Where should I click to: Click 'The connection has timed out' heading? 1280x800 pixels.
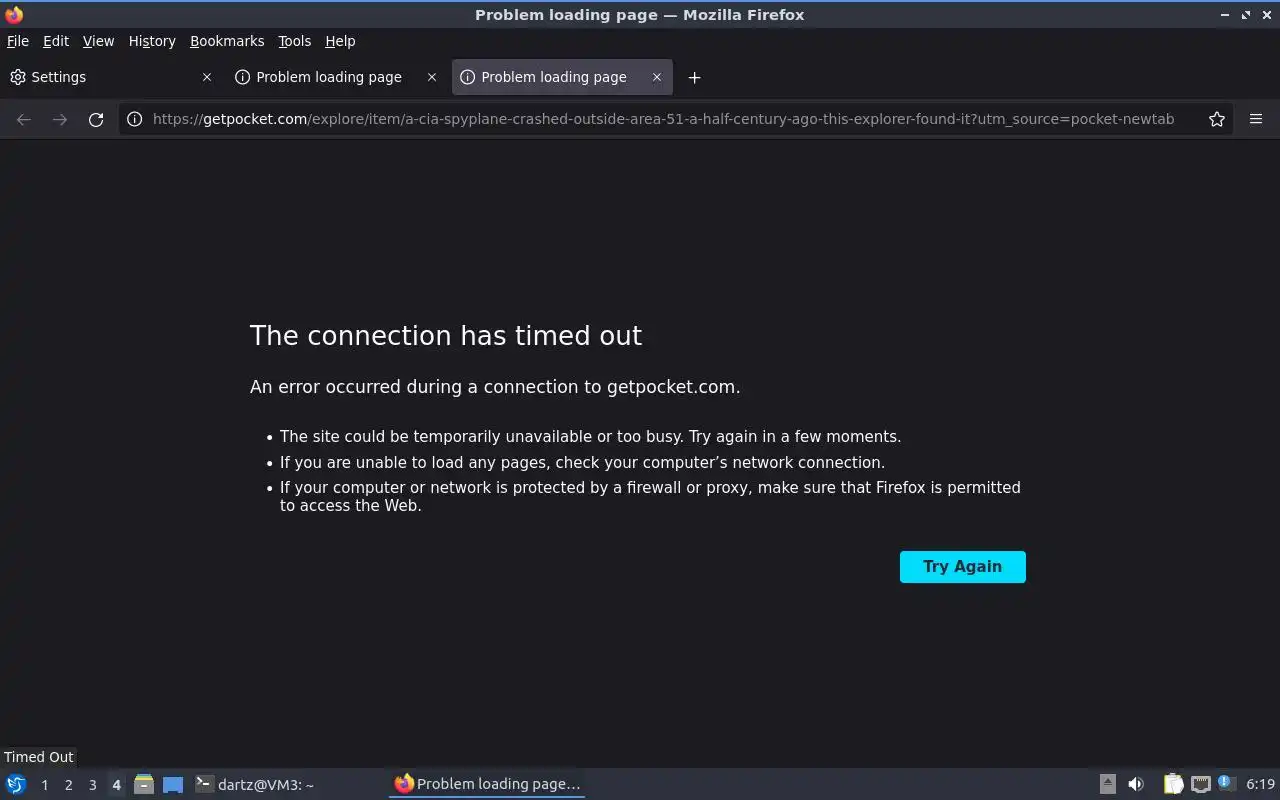pos(446,335)
